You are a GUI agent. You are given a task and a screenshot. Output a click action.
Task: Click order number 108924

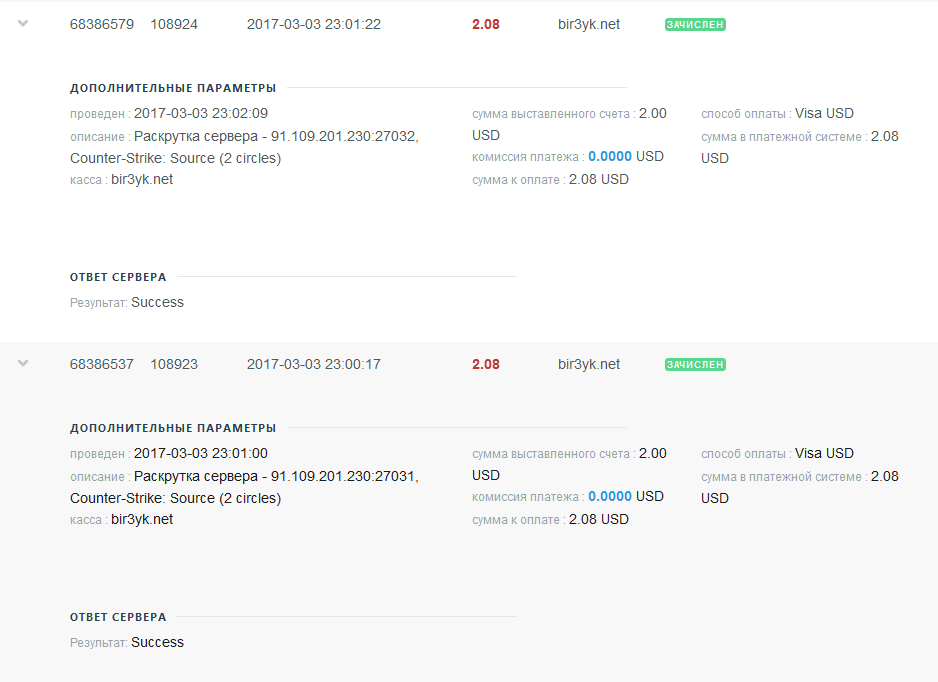click(x=174, y=24)
